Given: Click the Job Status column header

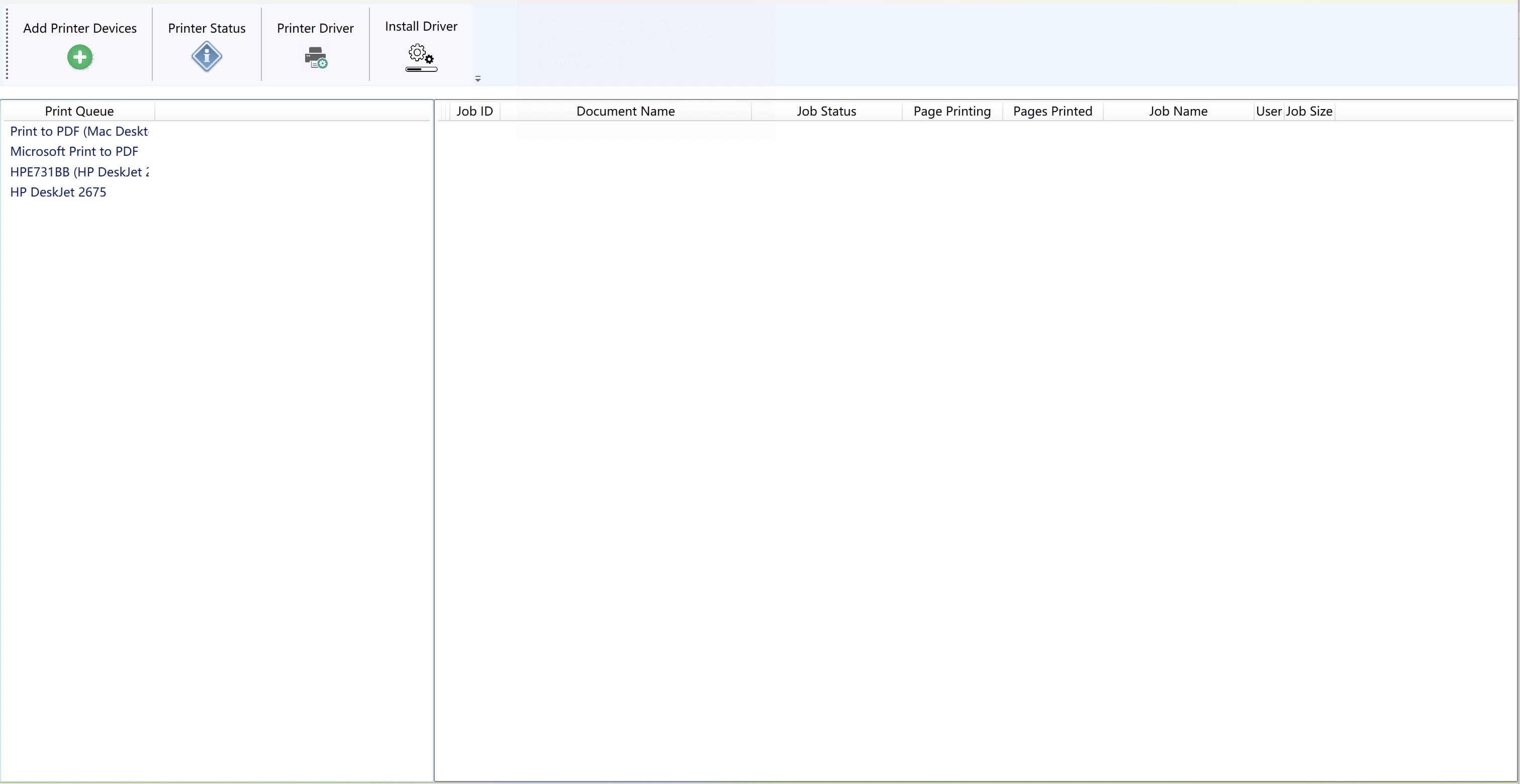Looking at the screenshot, I should point(825,111).
